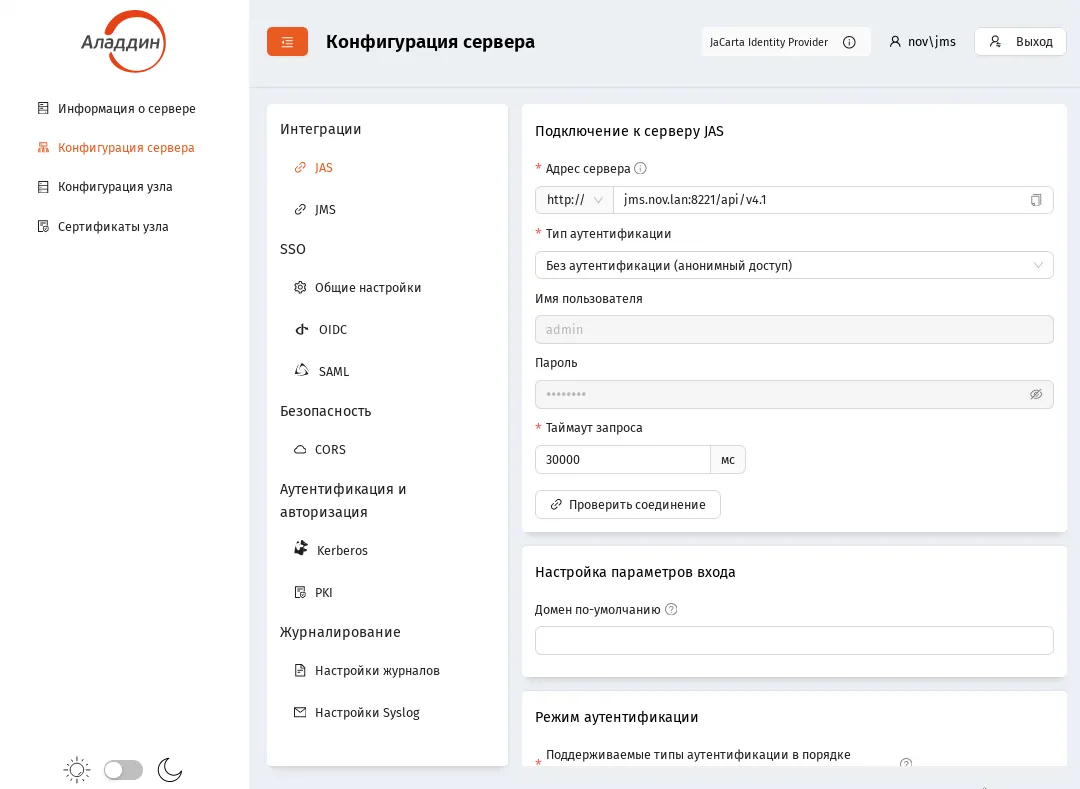Viewport: 1080px width, 789px height.
Task: Click the sun light-theme icon
Action: (x=76, y=770)
